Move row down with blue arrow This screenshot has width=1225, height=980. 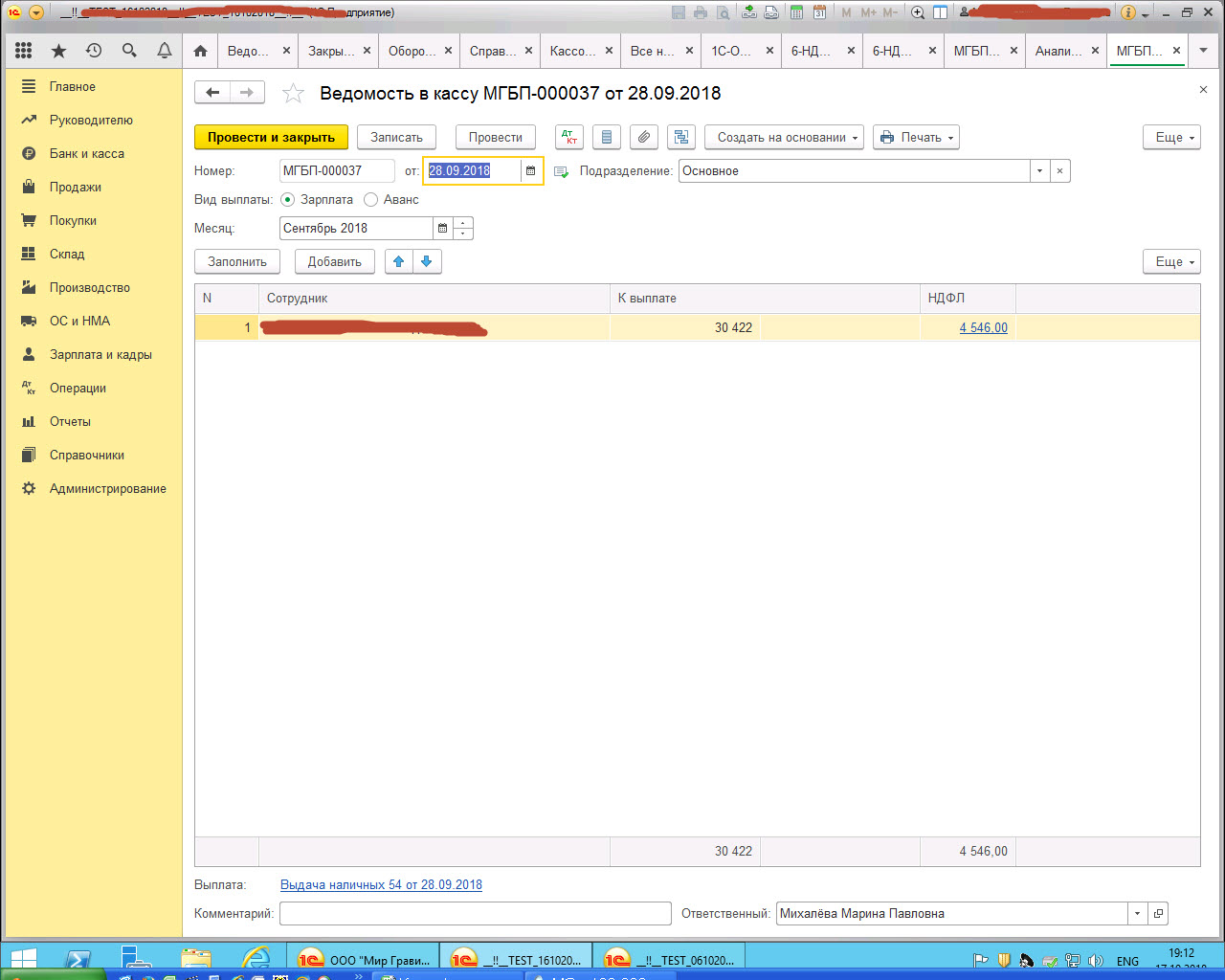[427, 261]
